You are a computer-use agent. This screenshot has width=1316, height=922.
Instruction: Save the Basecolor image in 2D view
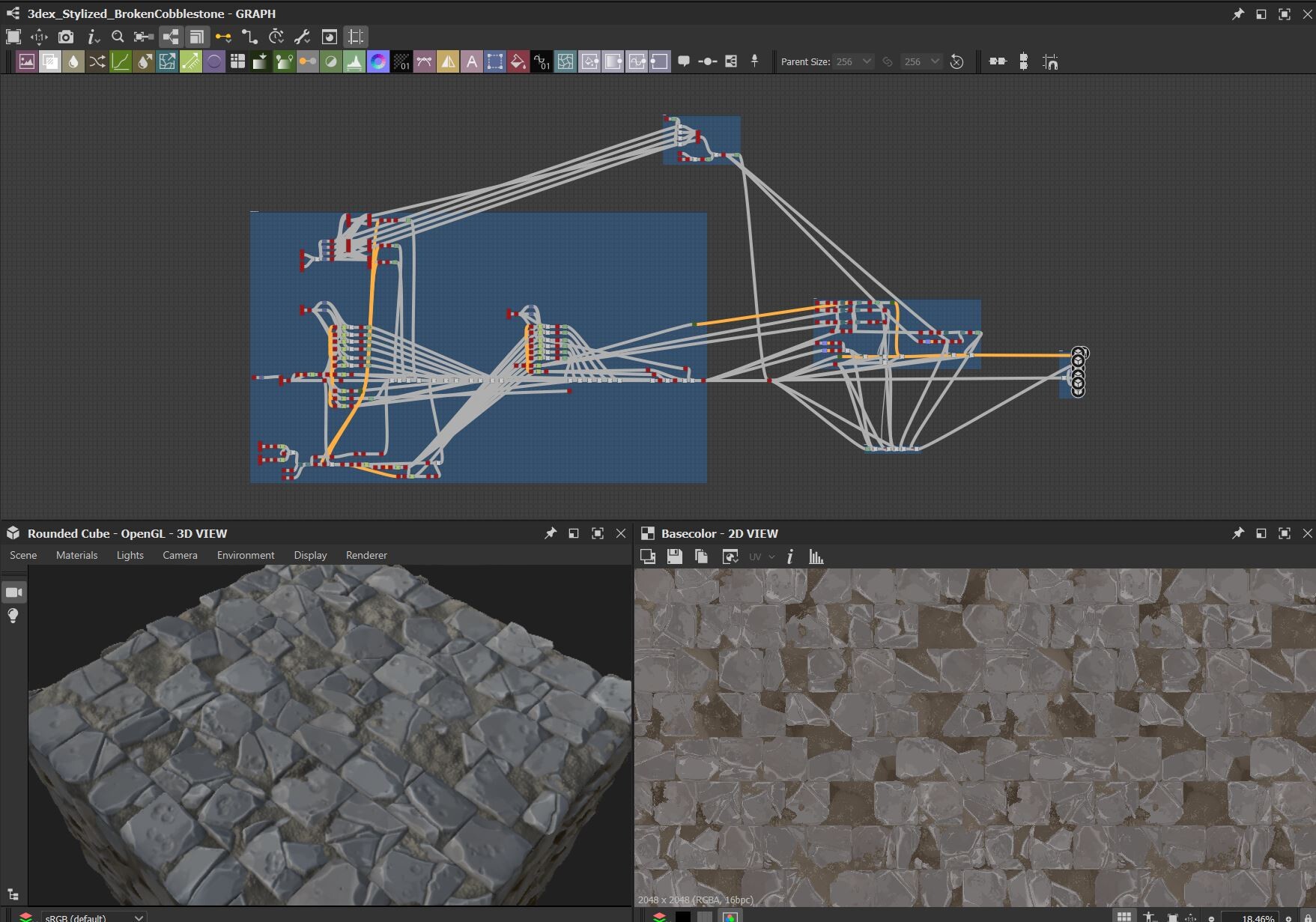coord(673,556)
